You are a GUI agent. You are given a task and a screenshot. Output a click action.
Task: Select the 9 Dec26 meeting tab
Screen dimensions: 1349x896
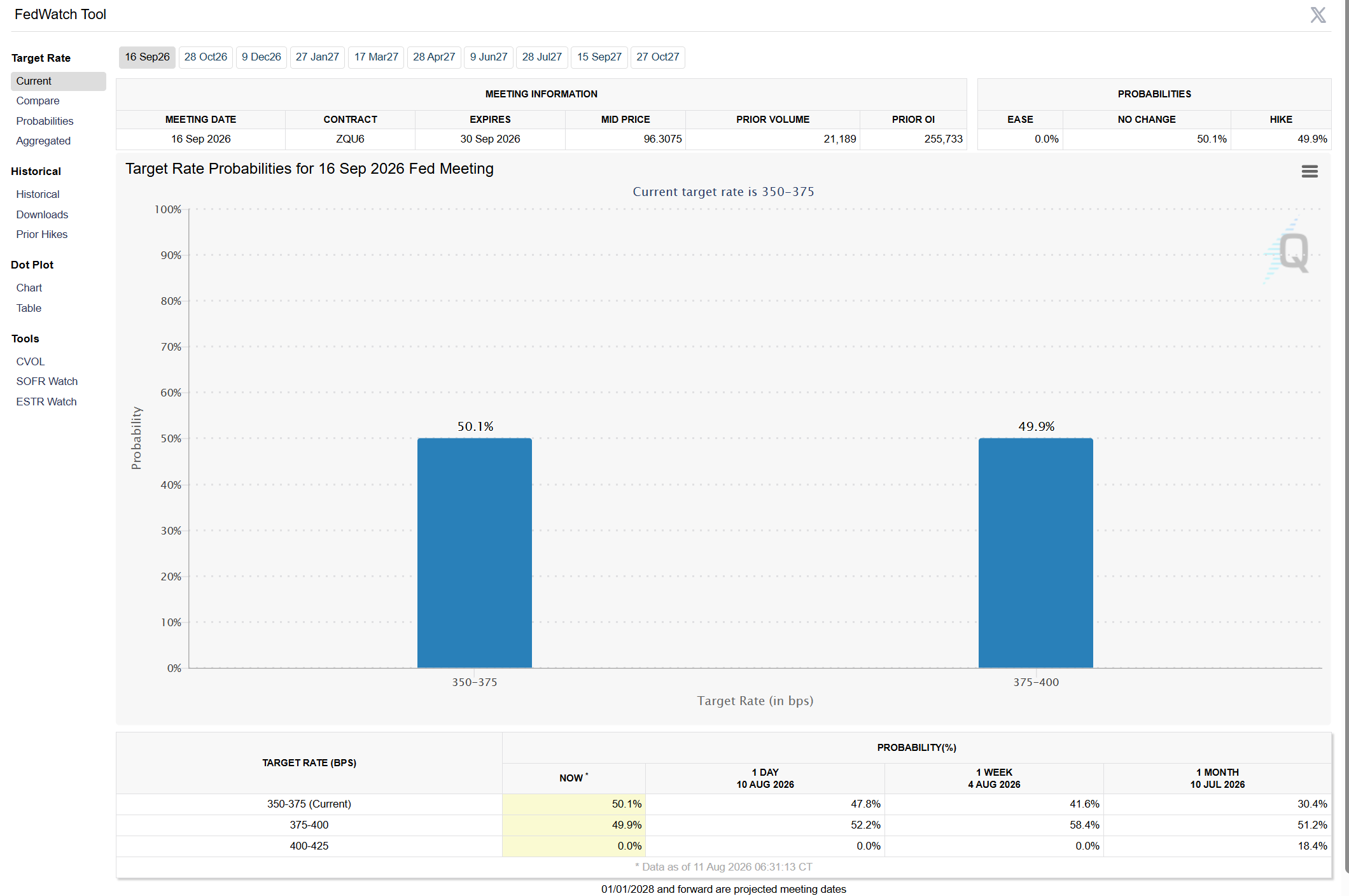(262, 57)
